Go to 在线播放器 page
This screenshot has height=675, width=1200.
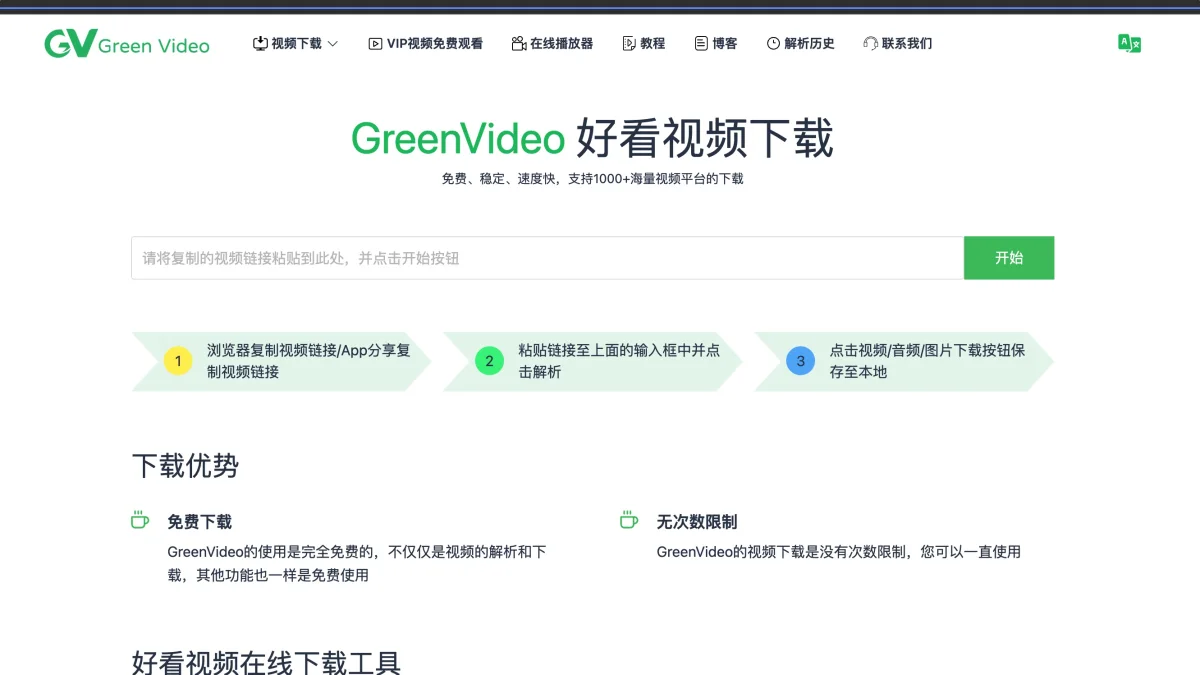[552, 44]
